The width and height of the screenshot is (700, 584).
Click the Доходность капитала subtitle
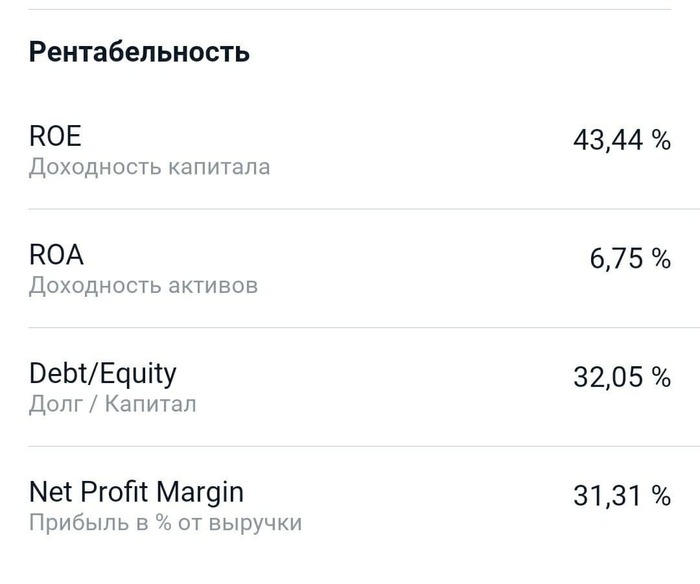click(149, 167)
